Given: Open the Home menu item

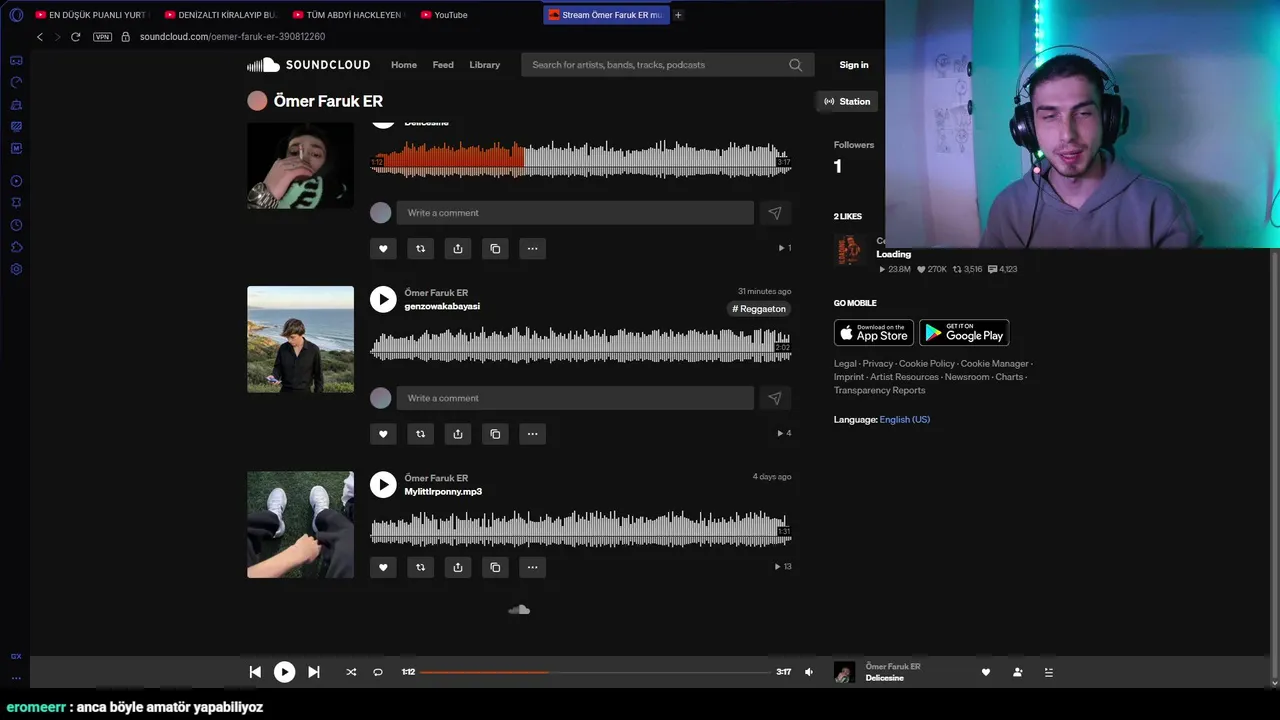Looking at the screenshot, I should click(x=404, y=65).
